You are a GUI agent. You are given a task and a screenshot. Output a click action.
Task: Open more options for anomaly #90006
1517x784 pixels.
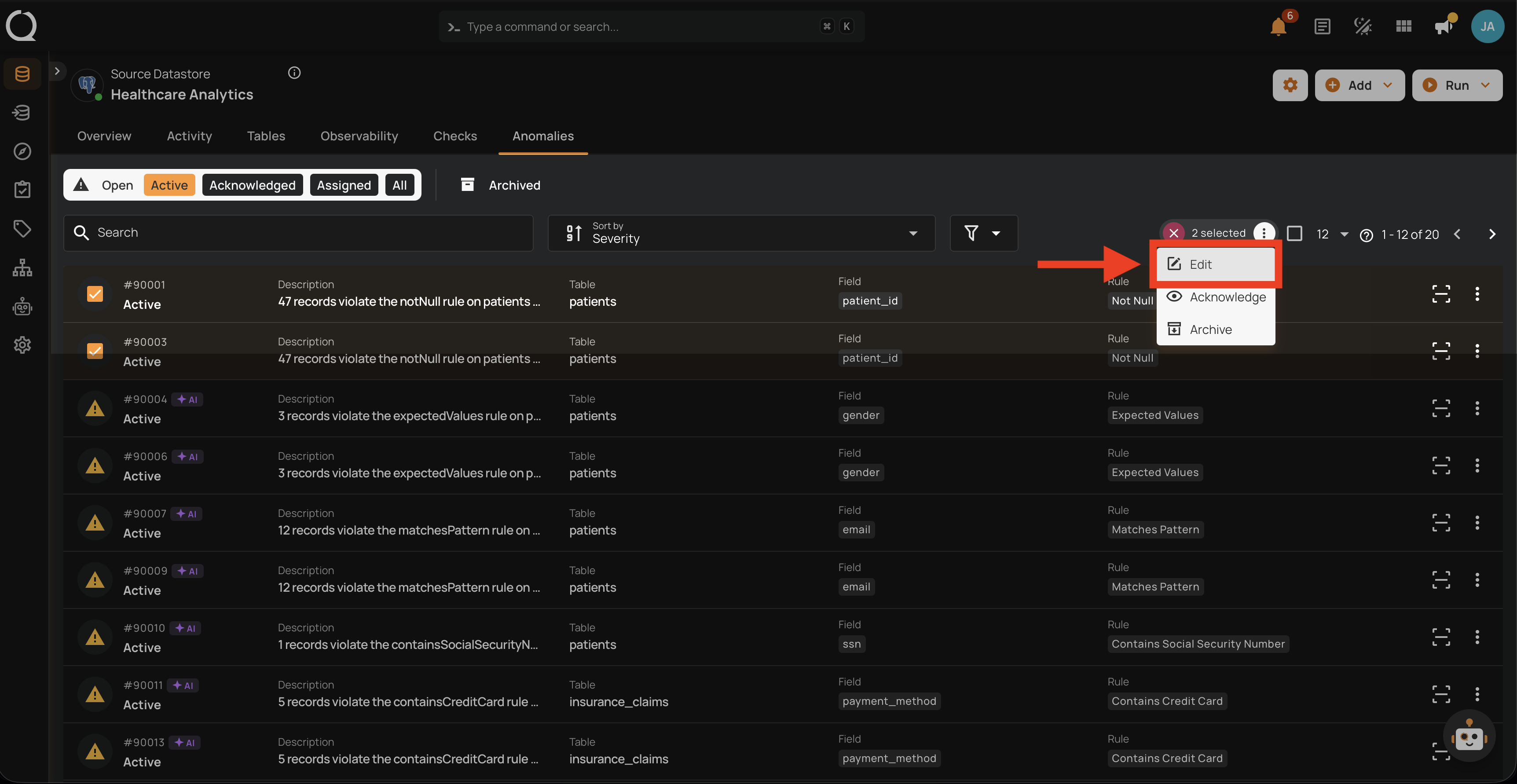coord(1477,465)
